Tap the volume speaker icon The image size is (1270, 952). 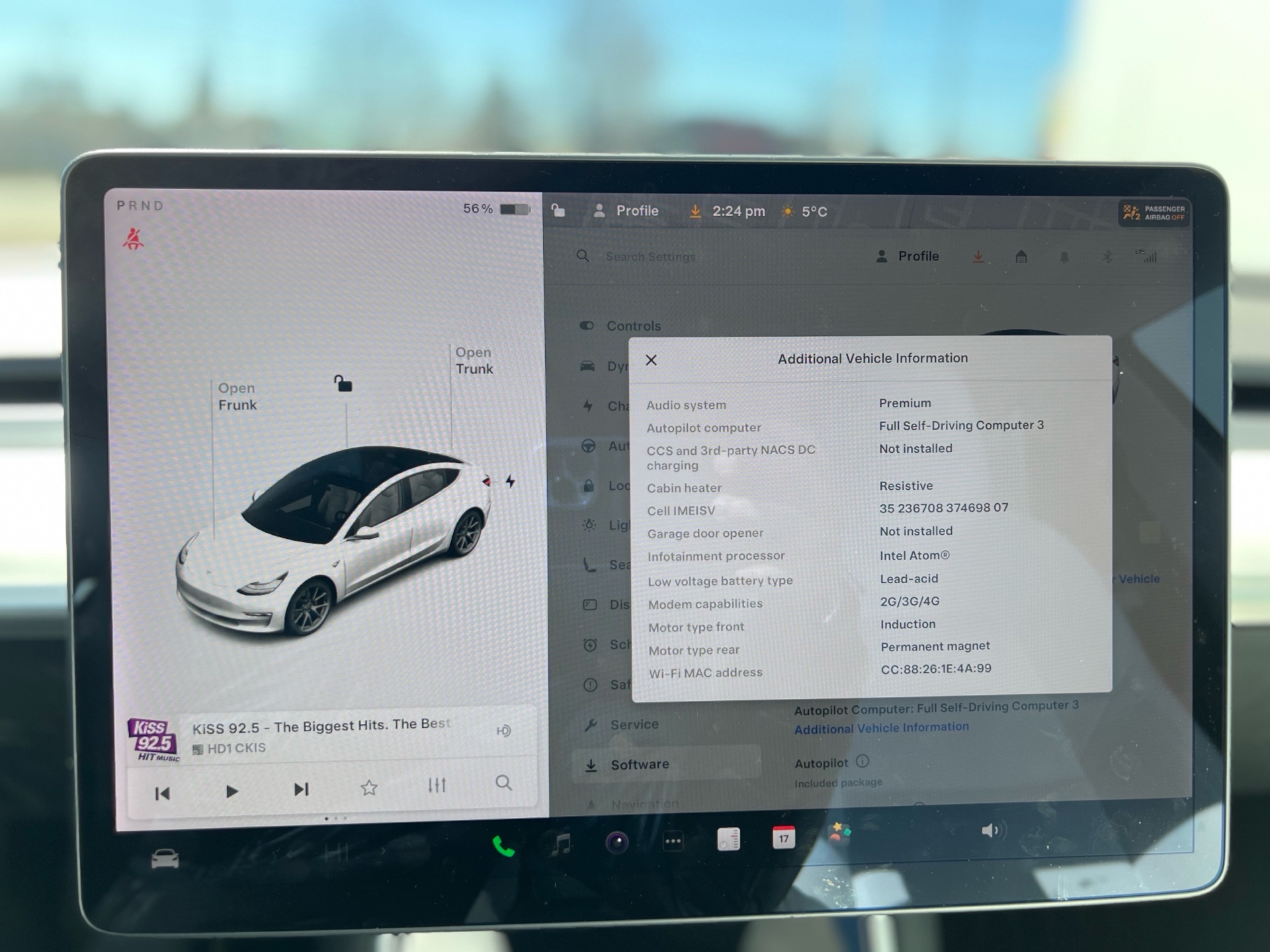pos(991,831)
